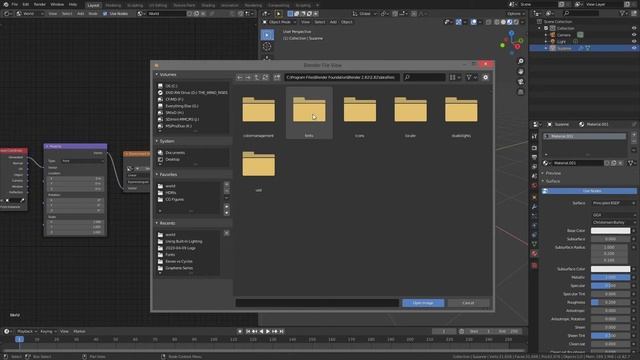Expand the Preview panel in material properties
The width and height of the screenshot is (640, 360).
553,173
